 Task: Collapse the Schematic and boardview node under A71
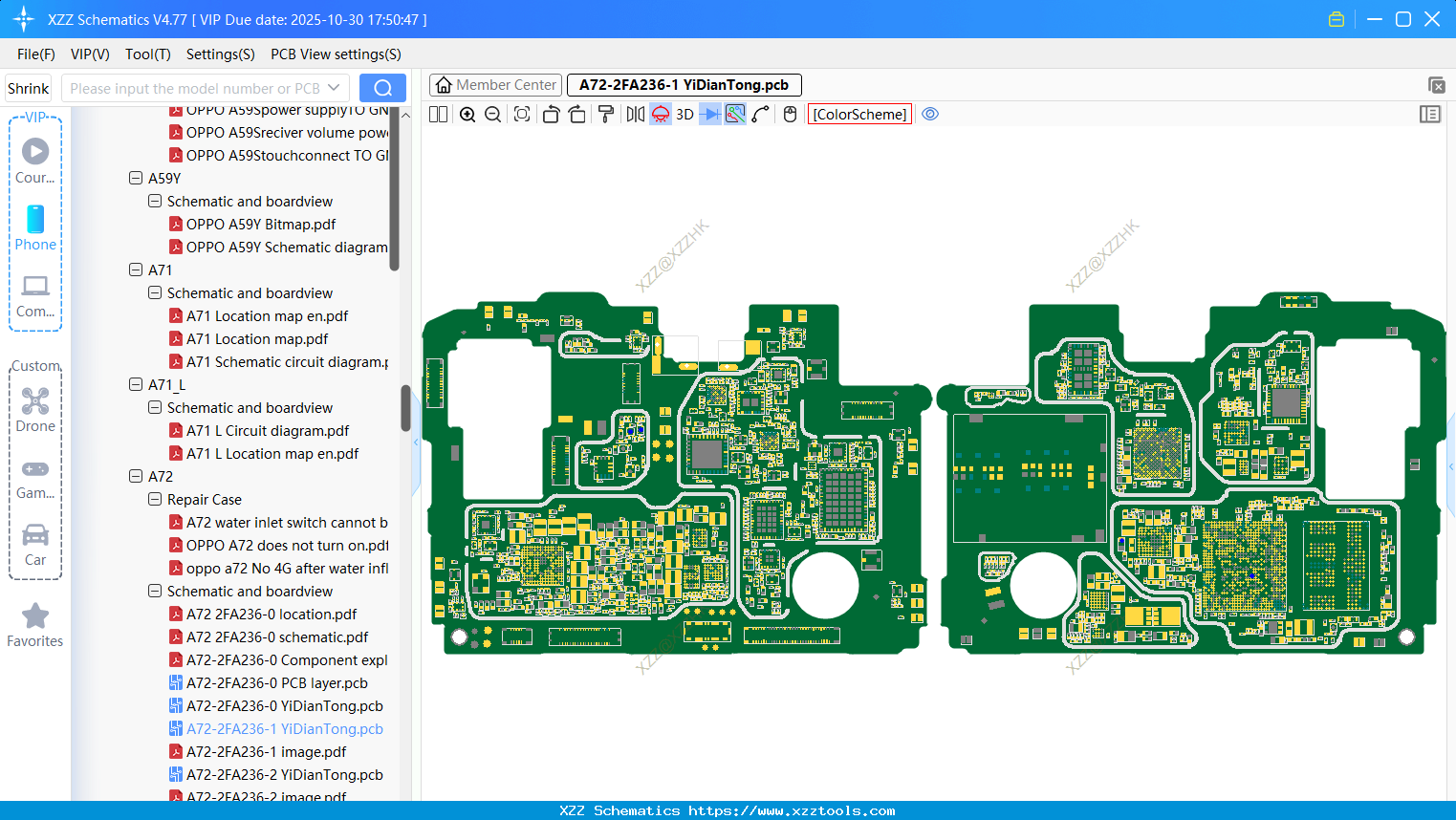click(154, 292)
